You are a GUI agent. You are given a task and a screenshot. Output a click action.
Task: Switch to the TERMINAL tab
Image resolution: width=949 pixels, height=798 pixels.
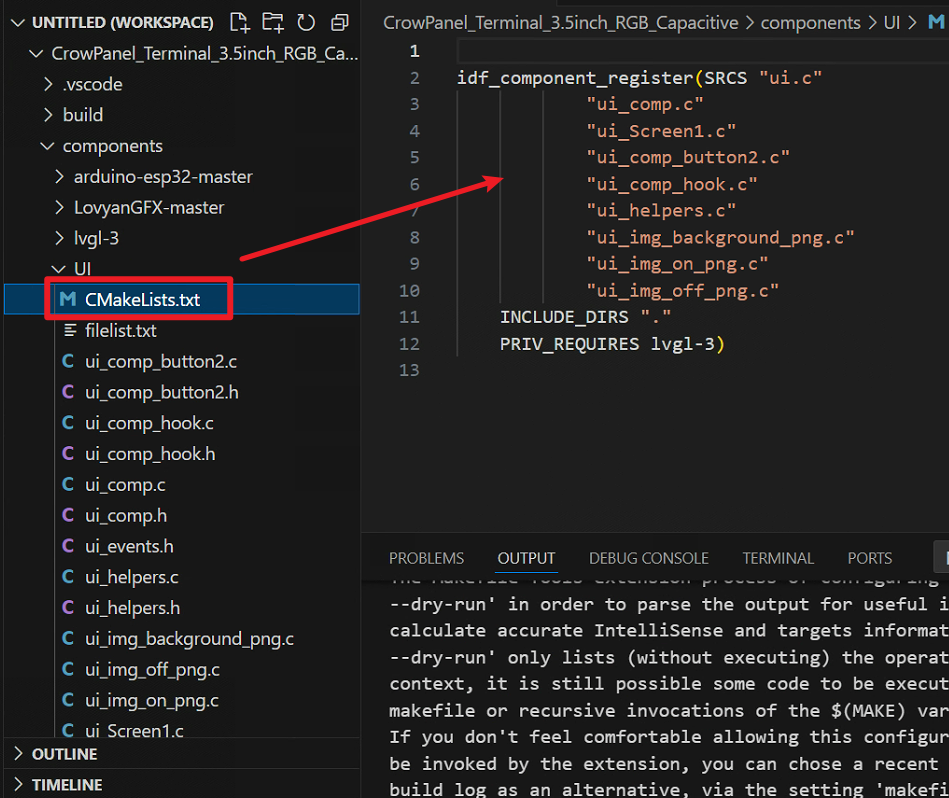point(778,558)
